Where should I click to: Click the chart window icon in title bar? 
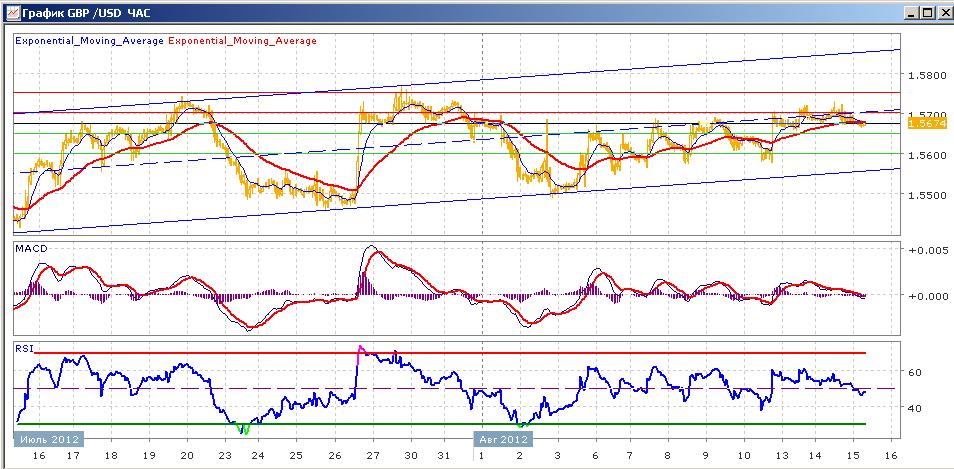(x=12, y=12)
